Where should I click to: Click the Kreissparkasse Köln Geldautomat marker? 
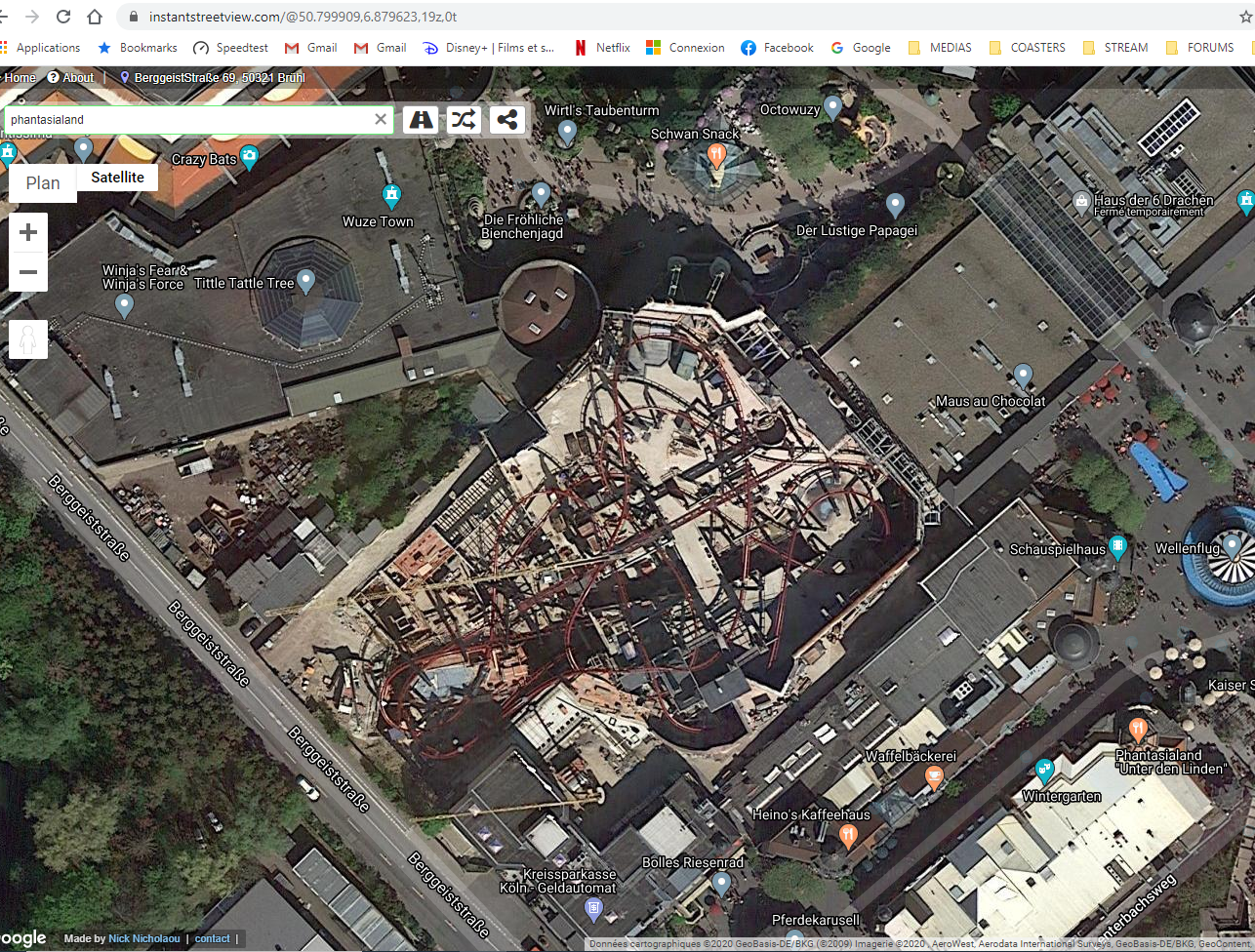[593, 909]
